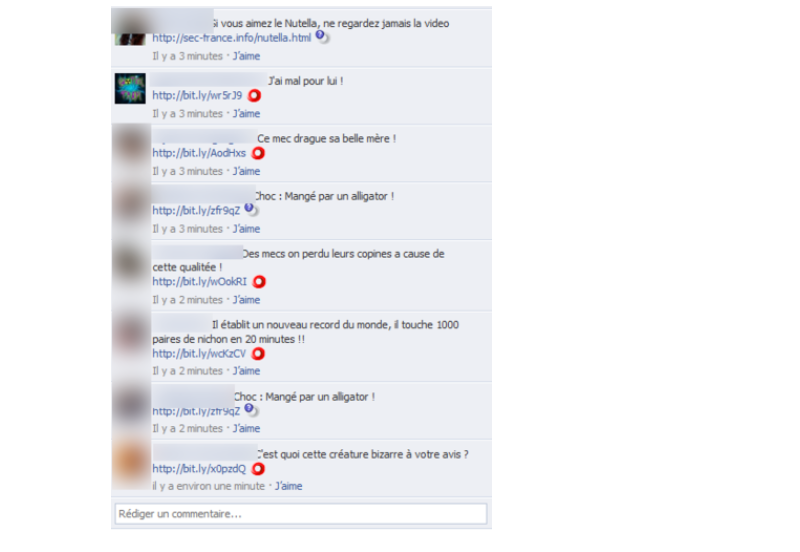This screenshot has height=552, width=800.
Task: Follow the bit.ly/AodHxs link
Action: (x=199, y=153)
